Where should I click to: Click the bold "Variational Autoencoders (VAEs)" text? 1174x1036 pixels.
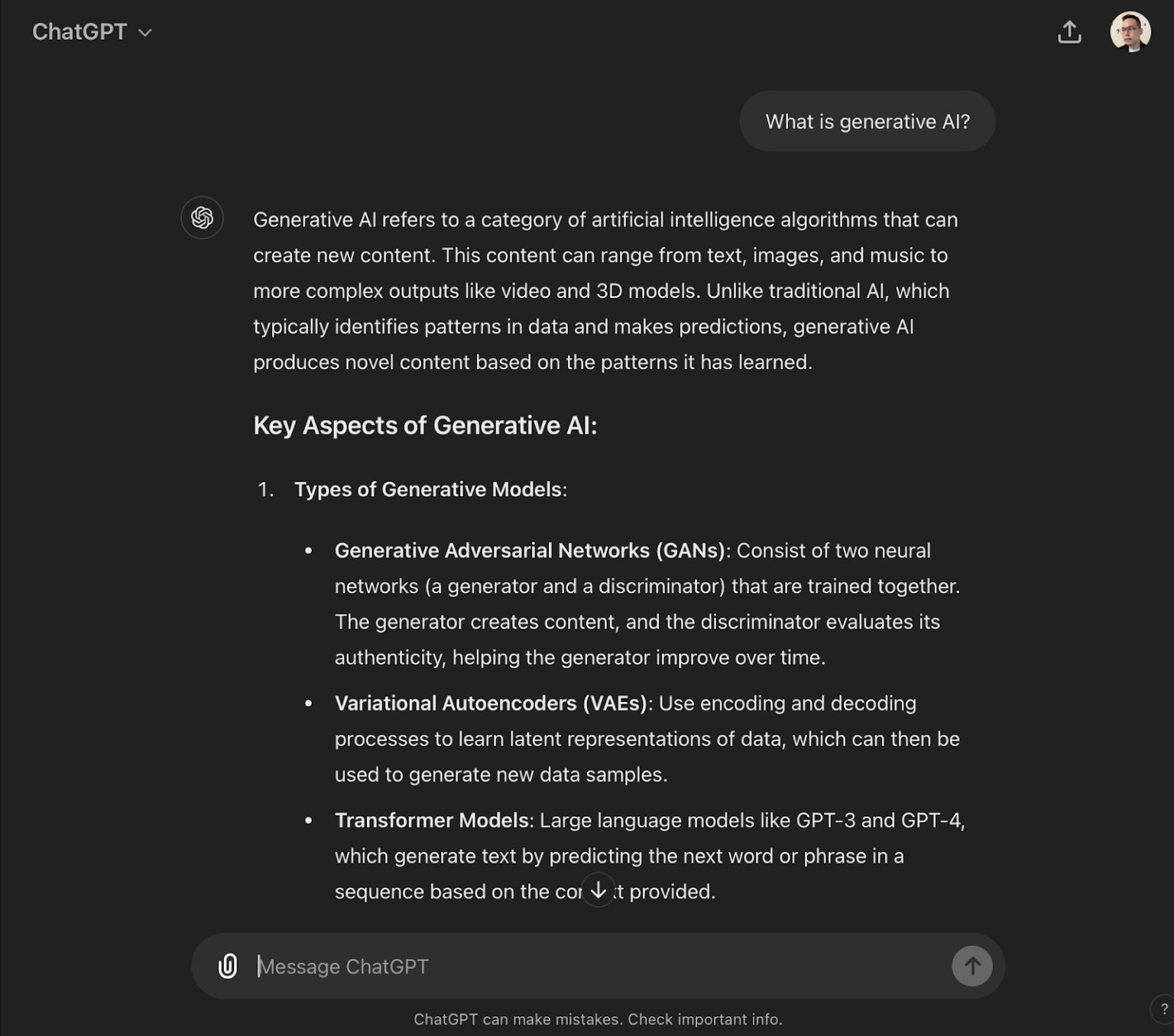(491, 703)
